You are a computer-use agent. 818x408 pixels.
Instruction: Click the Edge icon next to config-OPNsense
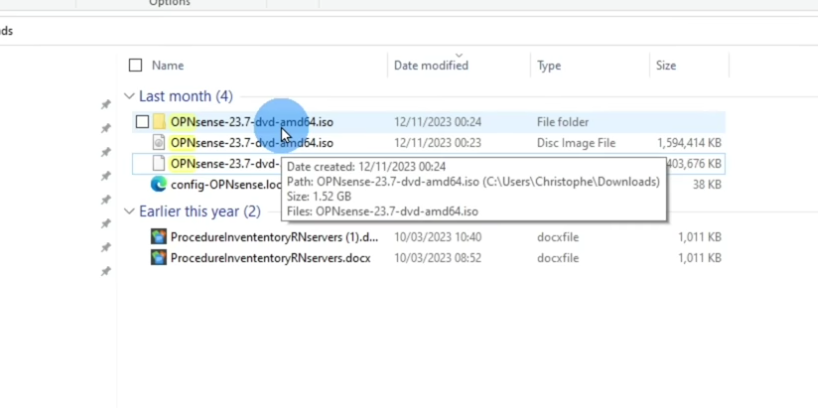pos(158,184)
